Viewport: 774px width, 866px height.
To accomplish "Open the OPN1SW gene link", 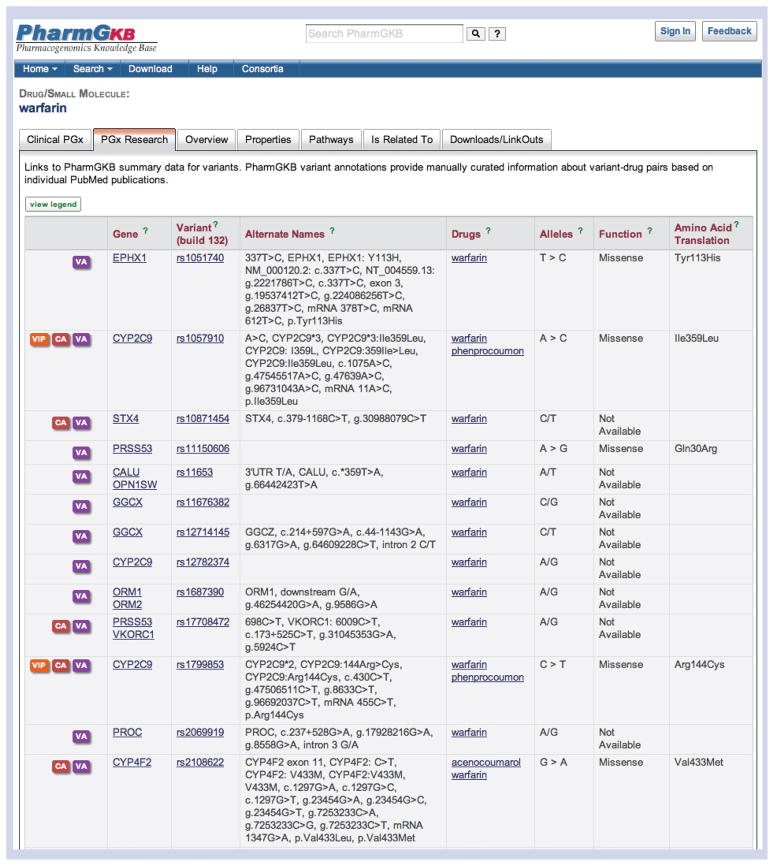I will [134, 485].
